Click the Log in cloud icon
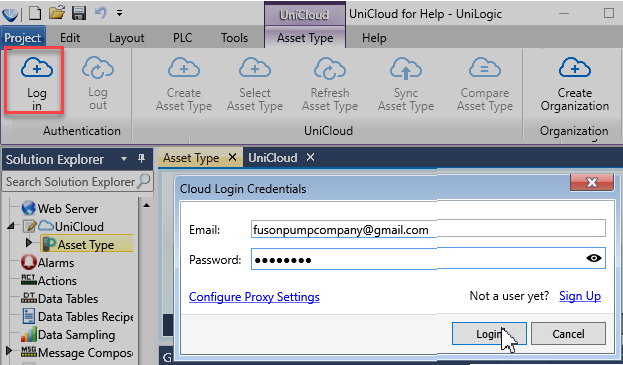Screen dimensions: 623x365 click(37, 68)
